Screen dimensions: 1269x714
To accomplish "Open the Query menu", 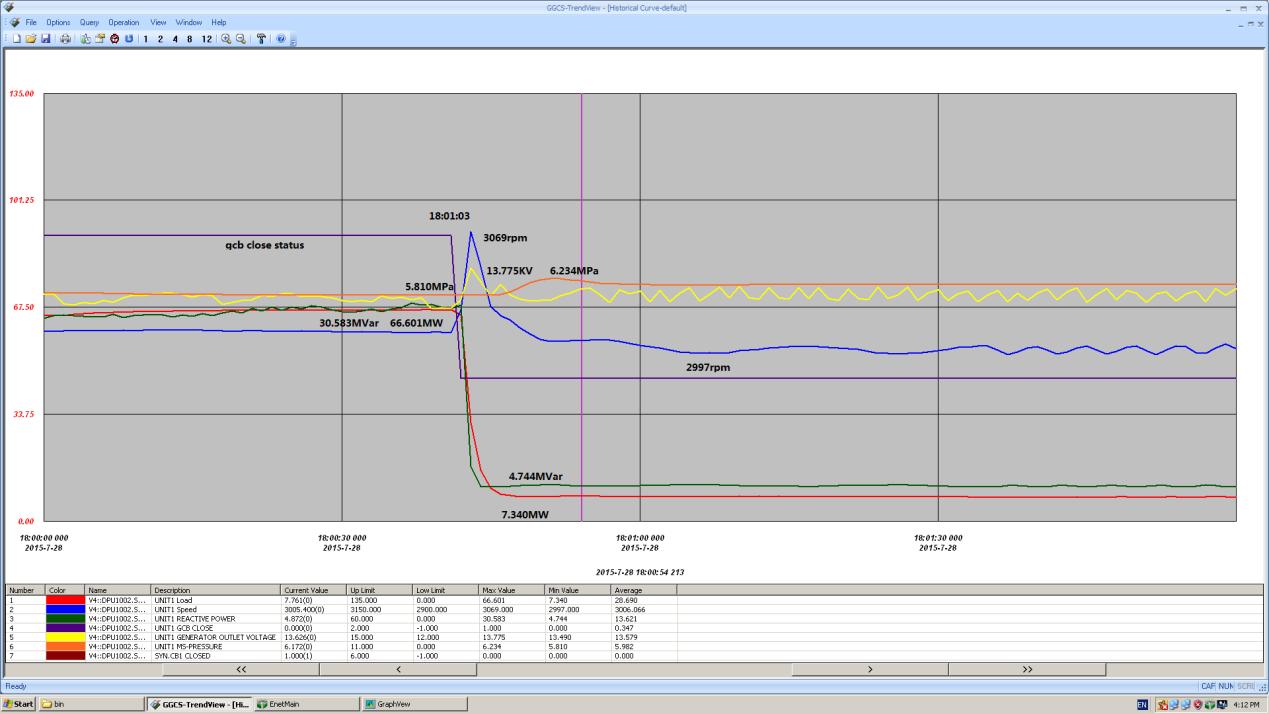I will pyautogui.click(x=89, y=22).
